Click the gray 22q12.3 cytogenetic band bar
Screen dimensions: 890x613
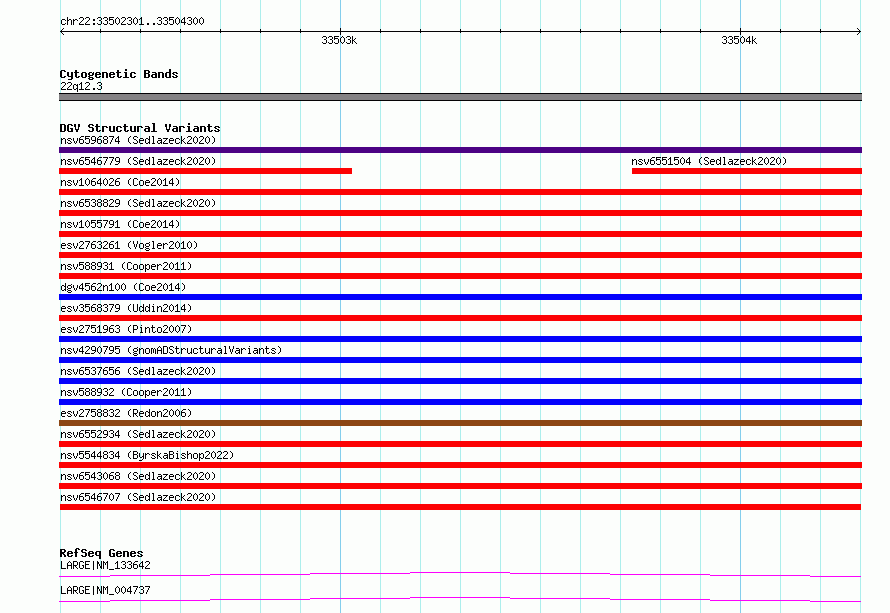click(x=460, y=97)
